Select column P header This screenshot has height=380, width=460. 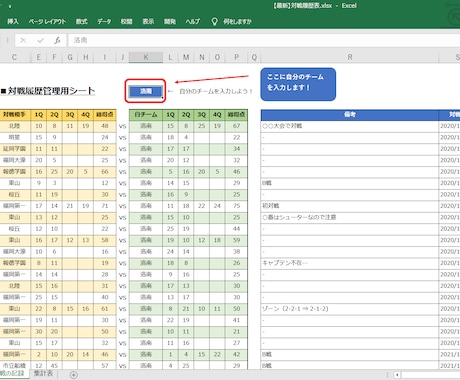[236, 57]
